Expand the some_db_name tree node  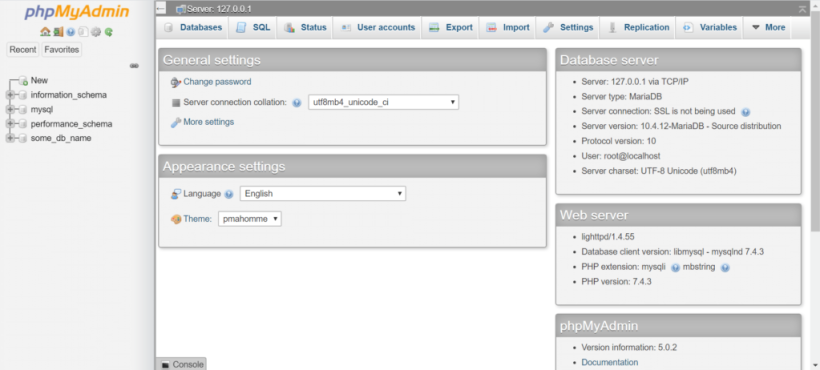click(9, 138)
